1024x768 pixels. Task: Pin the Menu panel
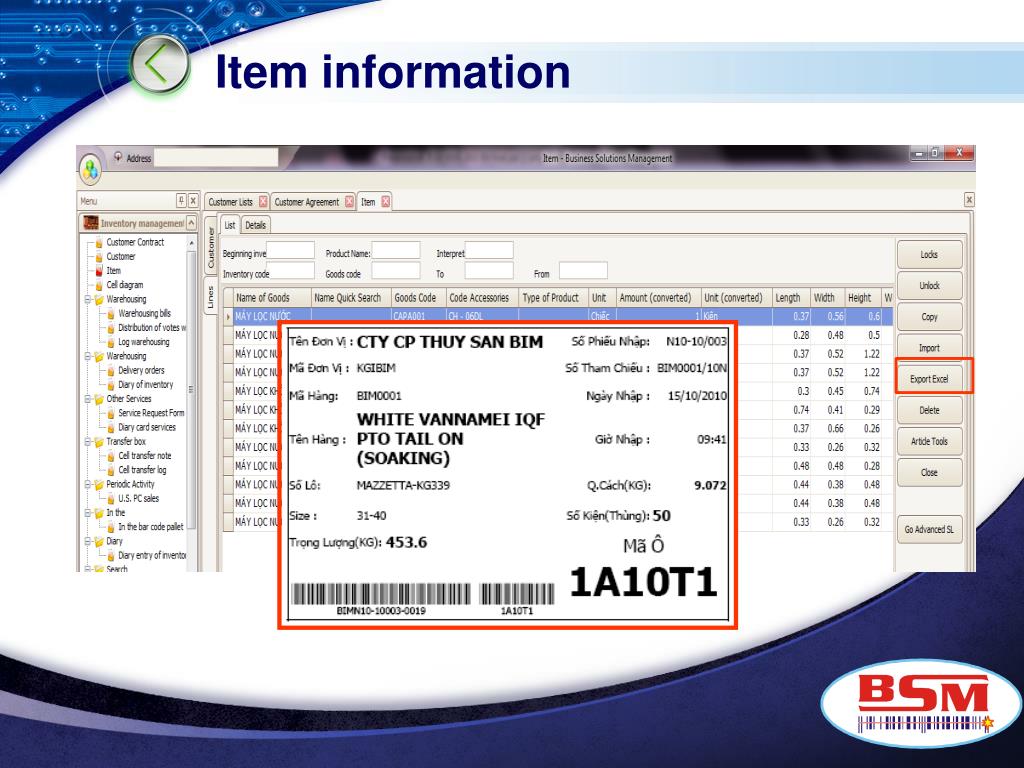point(181,200)
